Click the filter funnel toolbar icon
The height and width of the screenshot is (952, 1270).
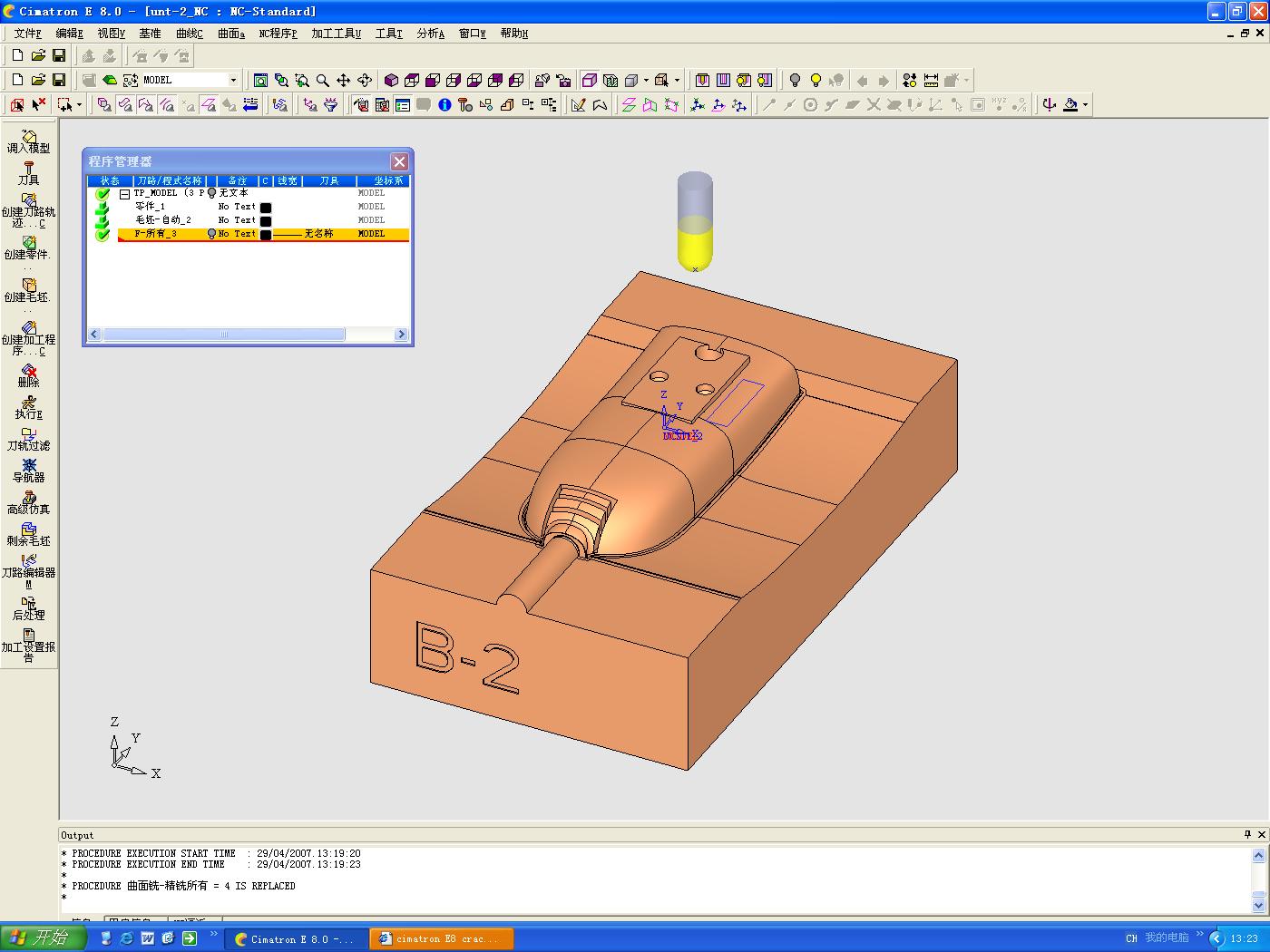(x=331, y=105)
